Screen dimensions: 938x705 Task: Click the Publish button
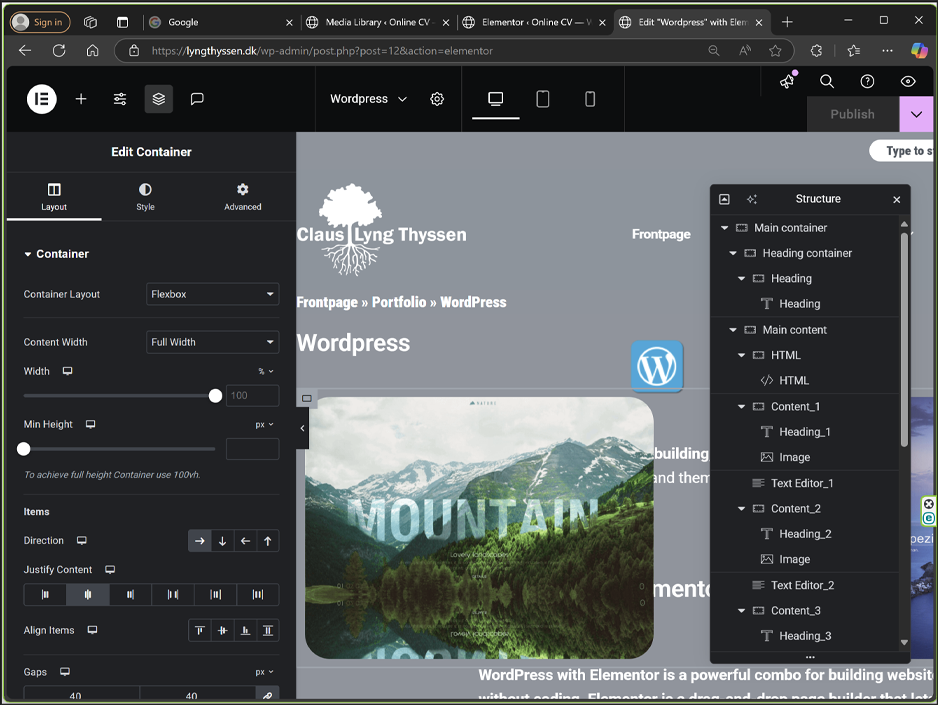coord(852,114)
